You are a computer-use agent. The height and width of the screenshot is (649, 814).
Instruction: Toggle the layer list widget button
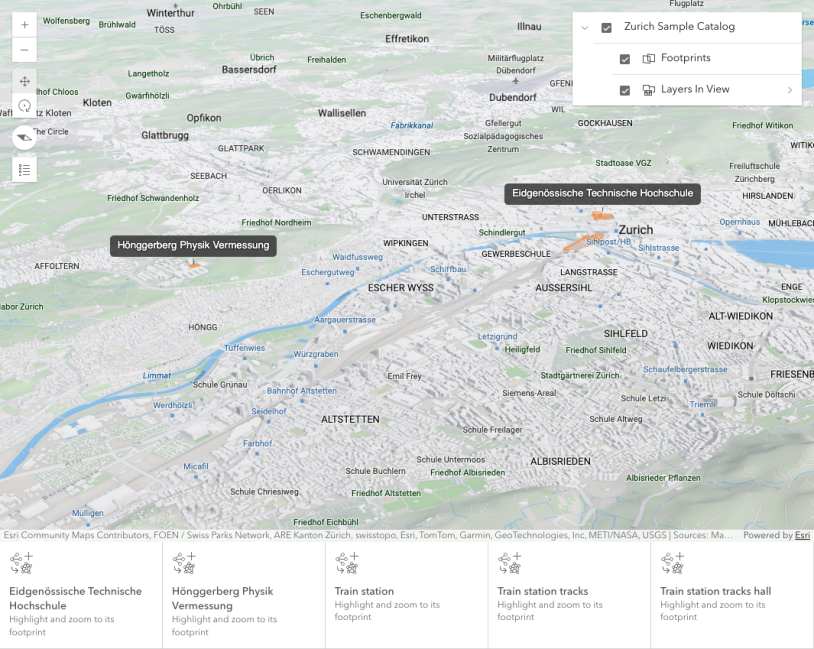click(24, 169)
